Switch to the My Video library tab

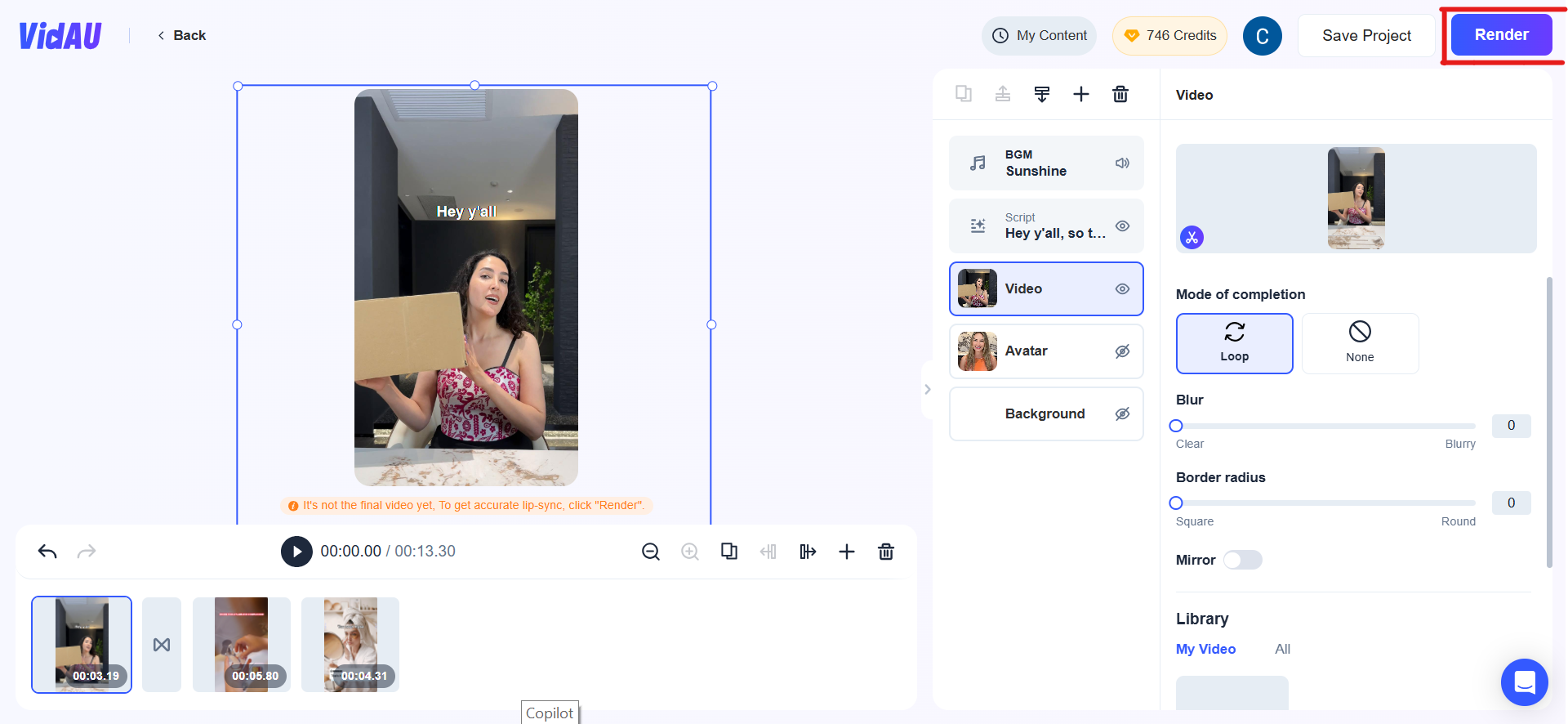[x=1205, y=649]
